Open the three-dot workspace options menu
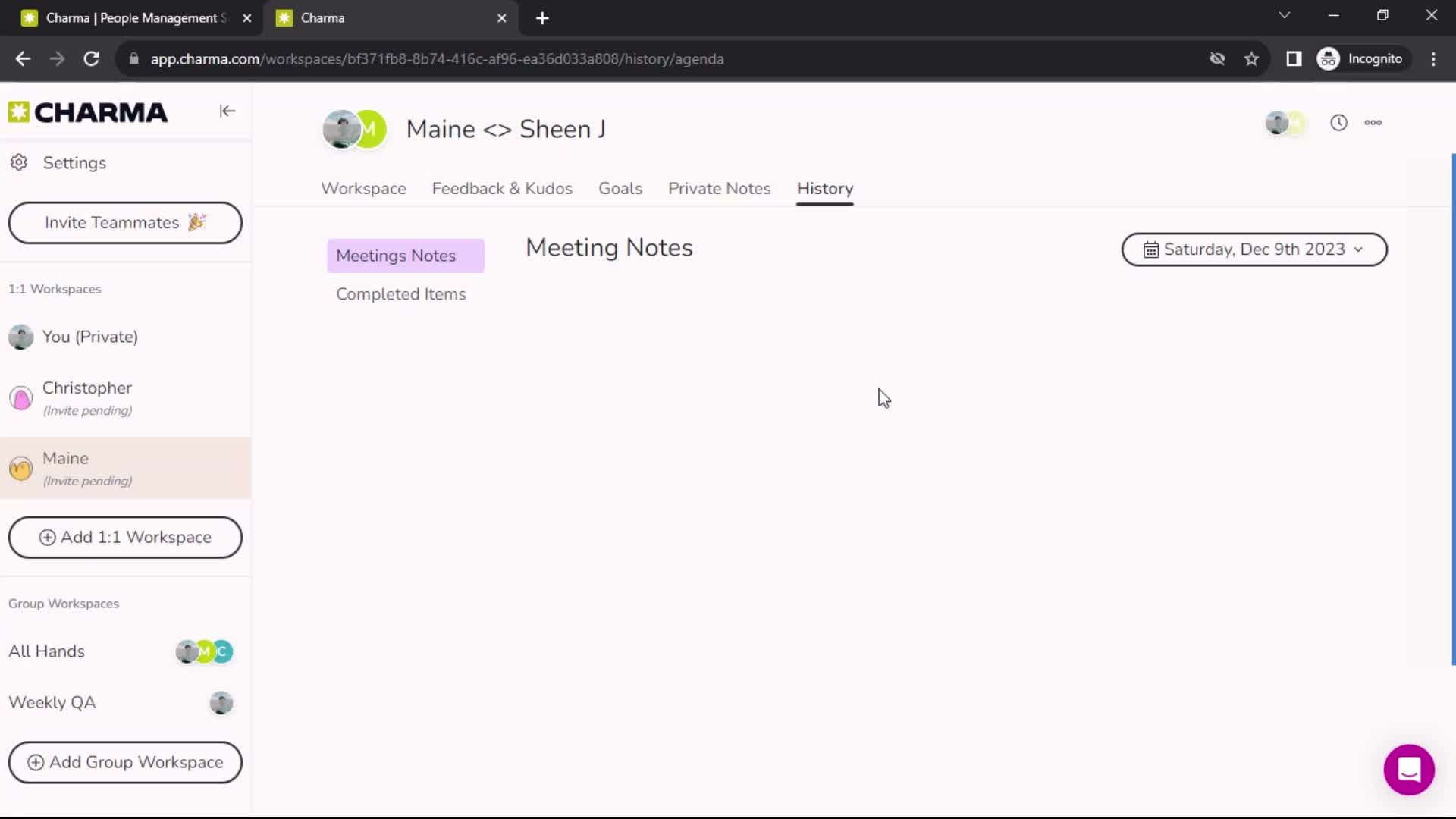Screen dimensions: 1456x819 pos(1373,123)
